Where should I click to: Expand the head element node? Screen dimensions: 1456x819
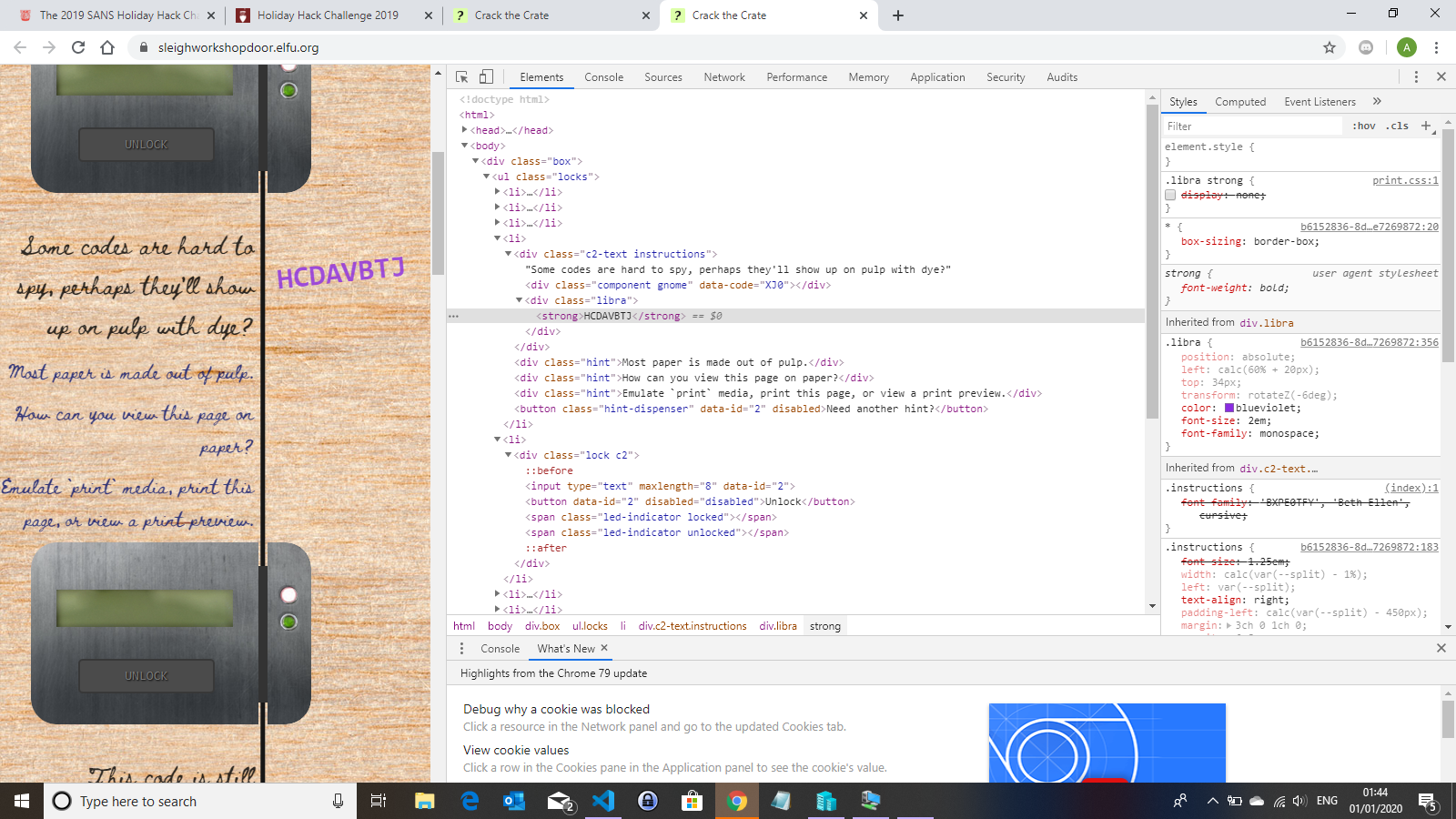pyautogui.click(x=465, y=130)
